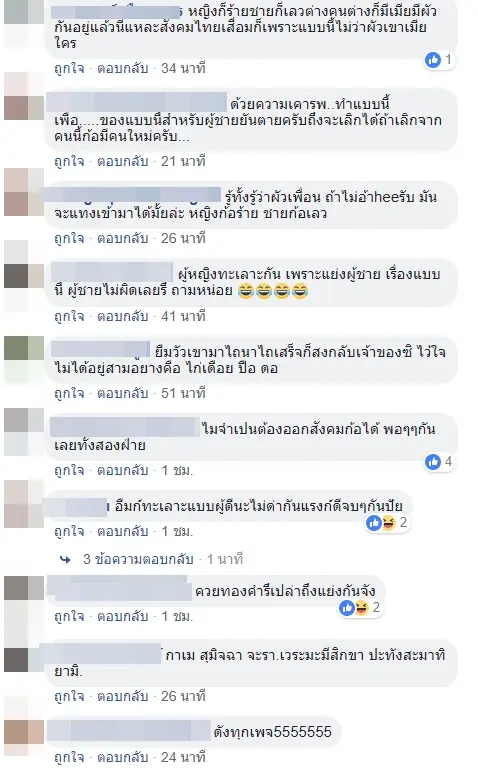Click ถูกใจ under ดังทุกเพจ5555555 comment
The image size is (478, 776).
[69, 757]
